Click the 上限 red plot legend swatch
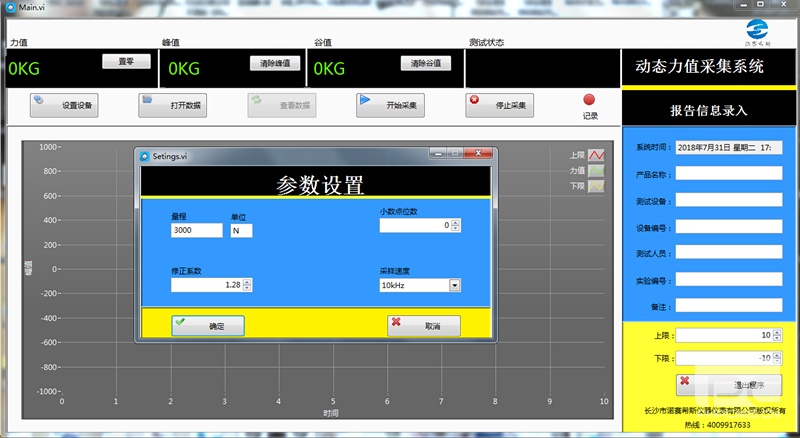The image size is (800, 438). point(595,156)
